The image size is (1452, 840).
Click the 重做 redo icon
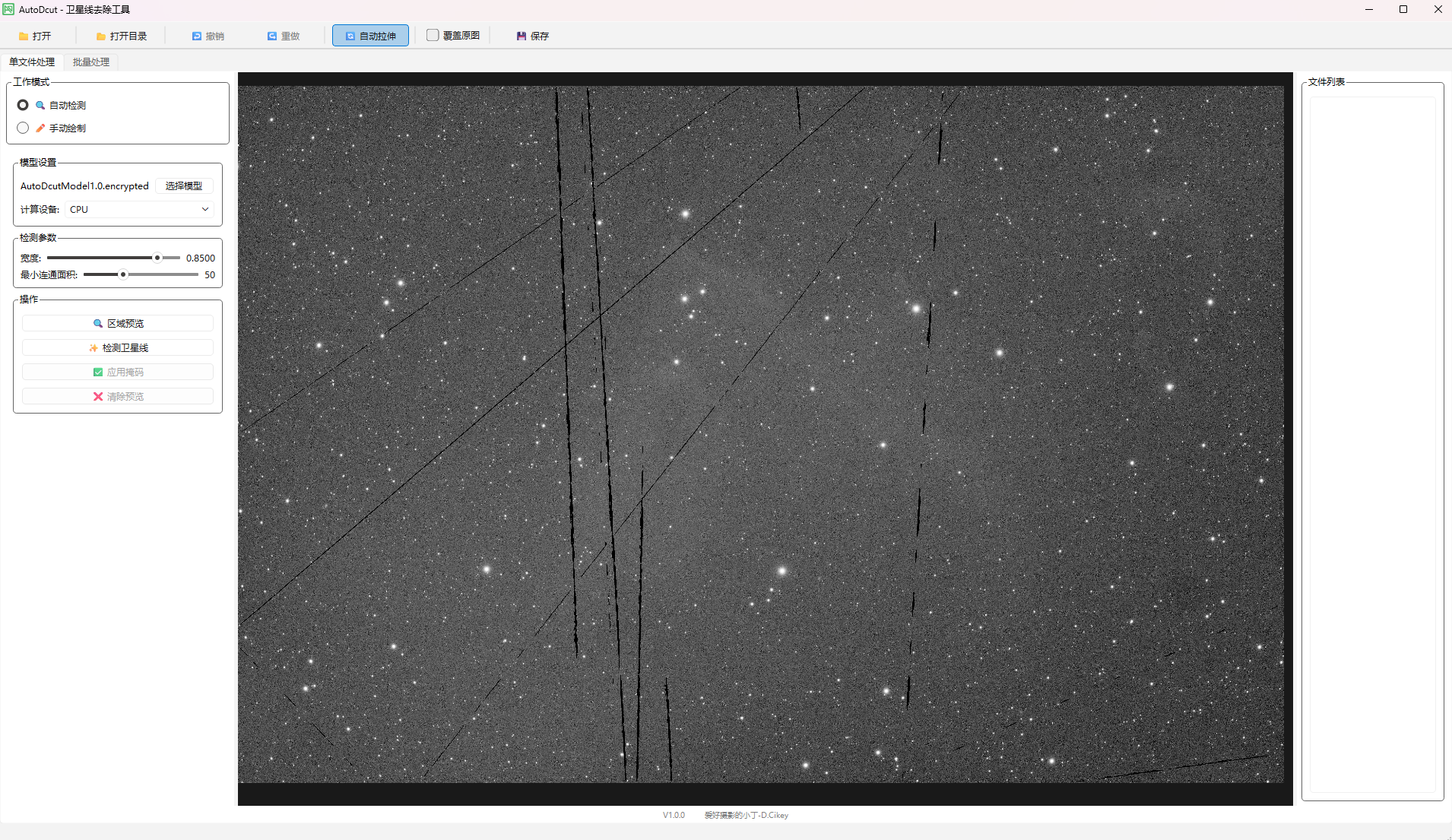[272, 36]
